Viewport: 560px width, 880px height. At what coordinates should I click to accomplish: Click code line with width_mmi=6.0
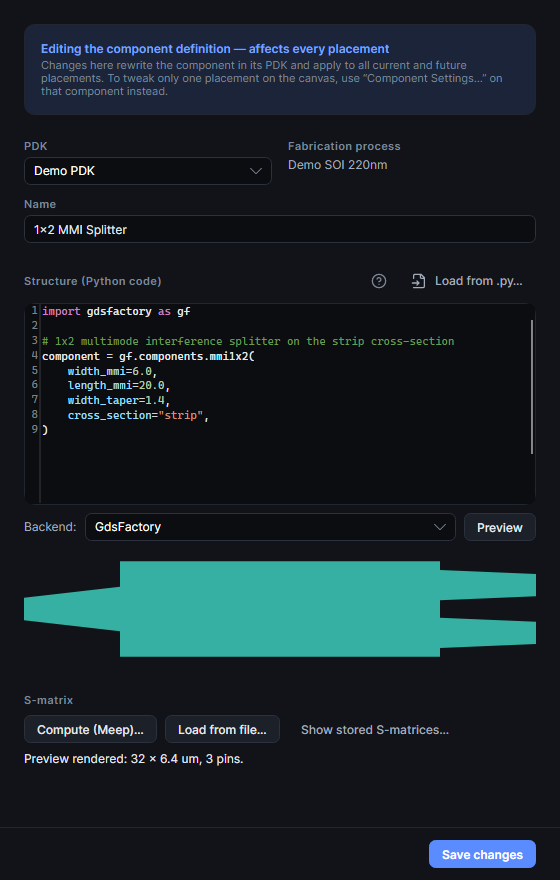(x=113, y=371)
